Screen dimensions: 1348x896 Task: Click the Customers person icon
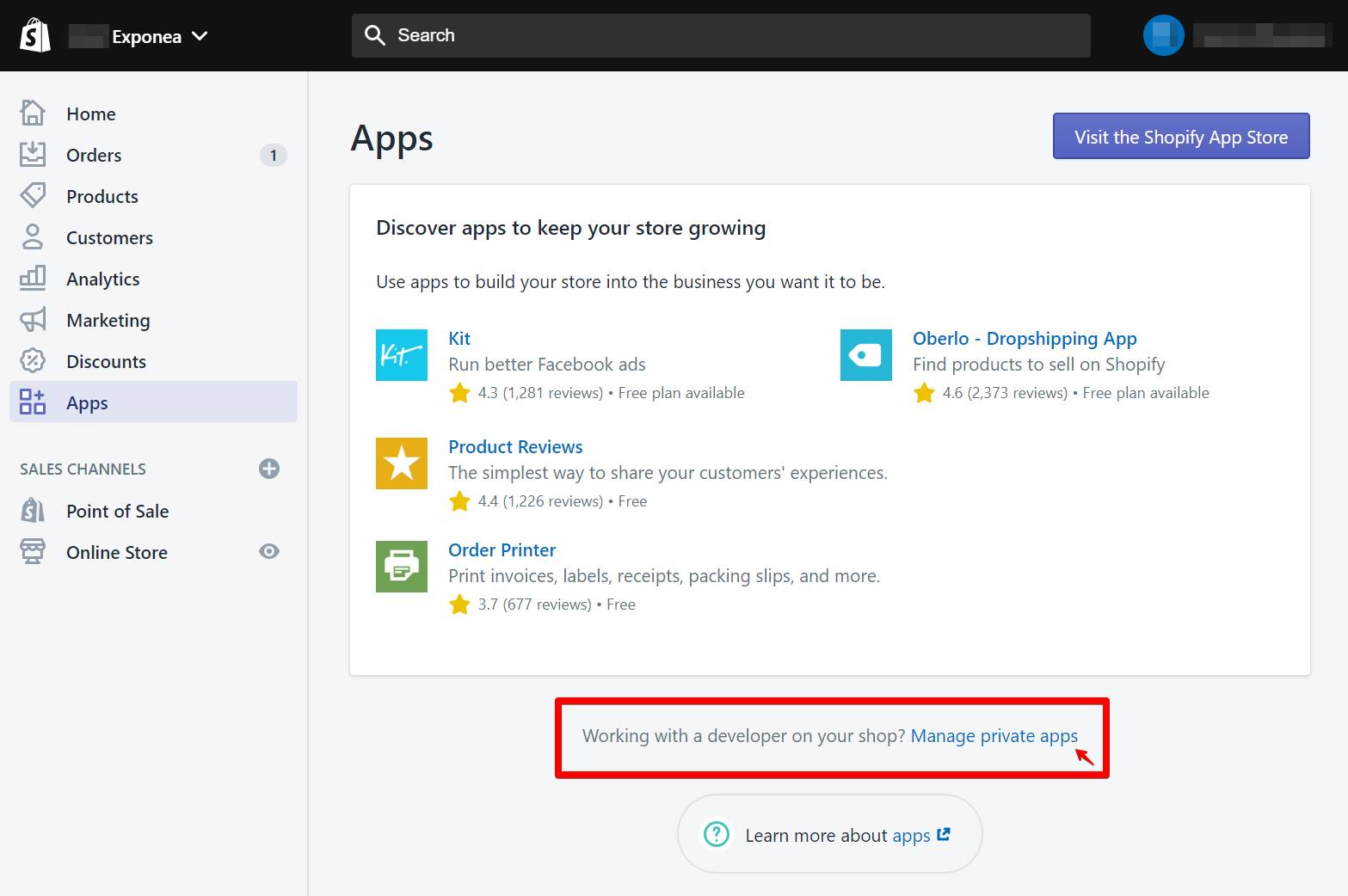33,236
